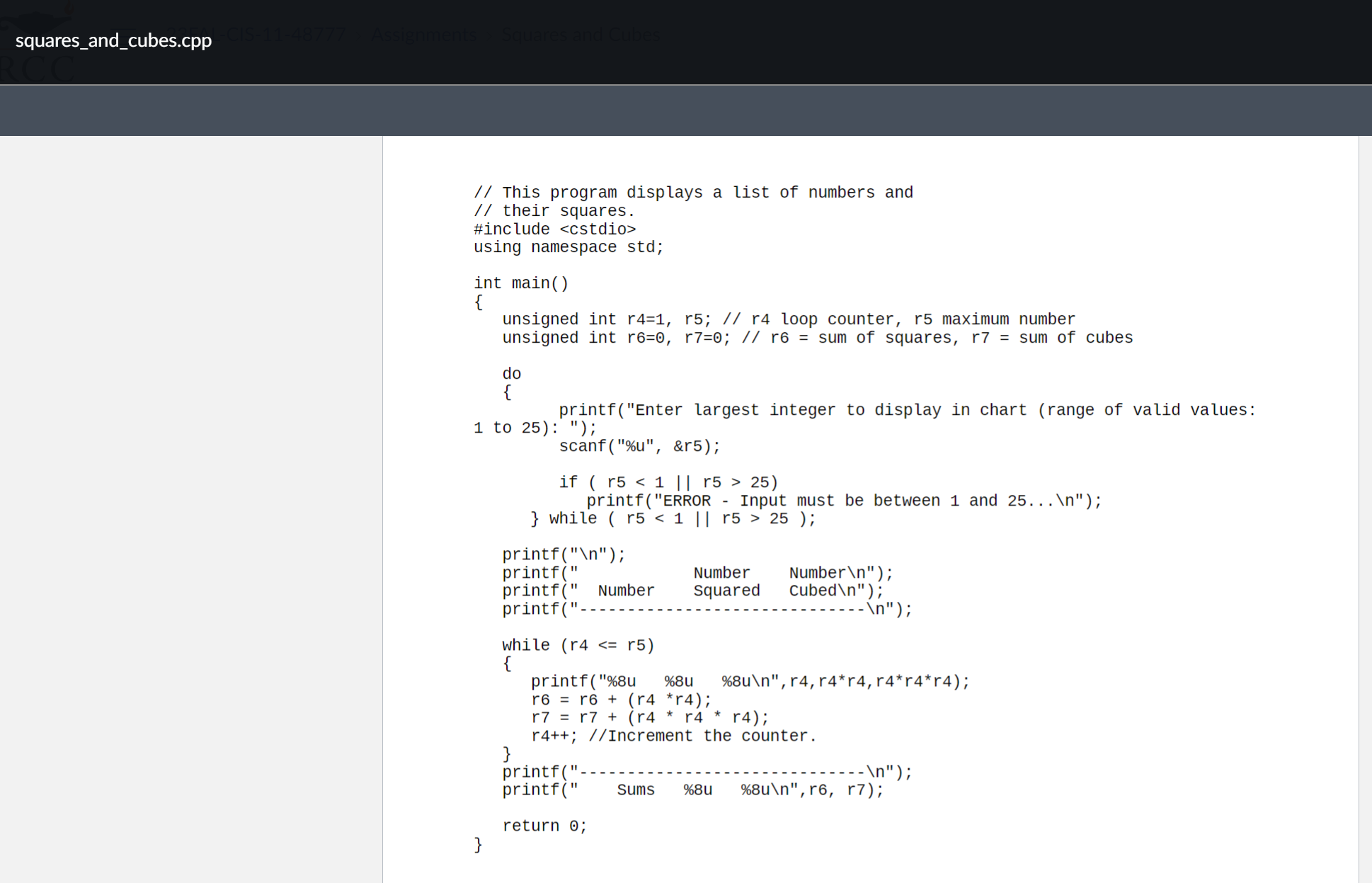Click the right edge scrollbar track
Viewport: 1372px width, 883px height.
[x=1365, y=496]
